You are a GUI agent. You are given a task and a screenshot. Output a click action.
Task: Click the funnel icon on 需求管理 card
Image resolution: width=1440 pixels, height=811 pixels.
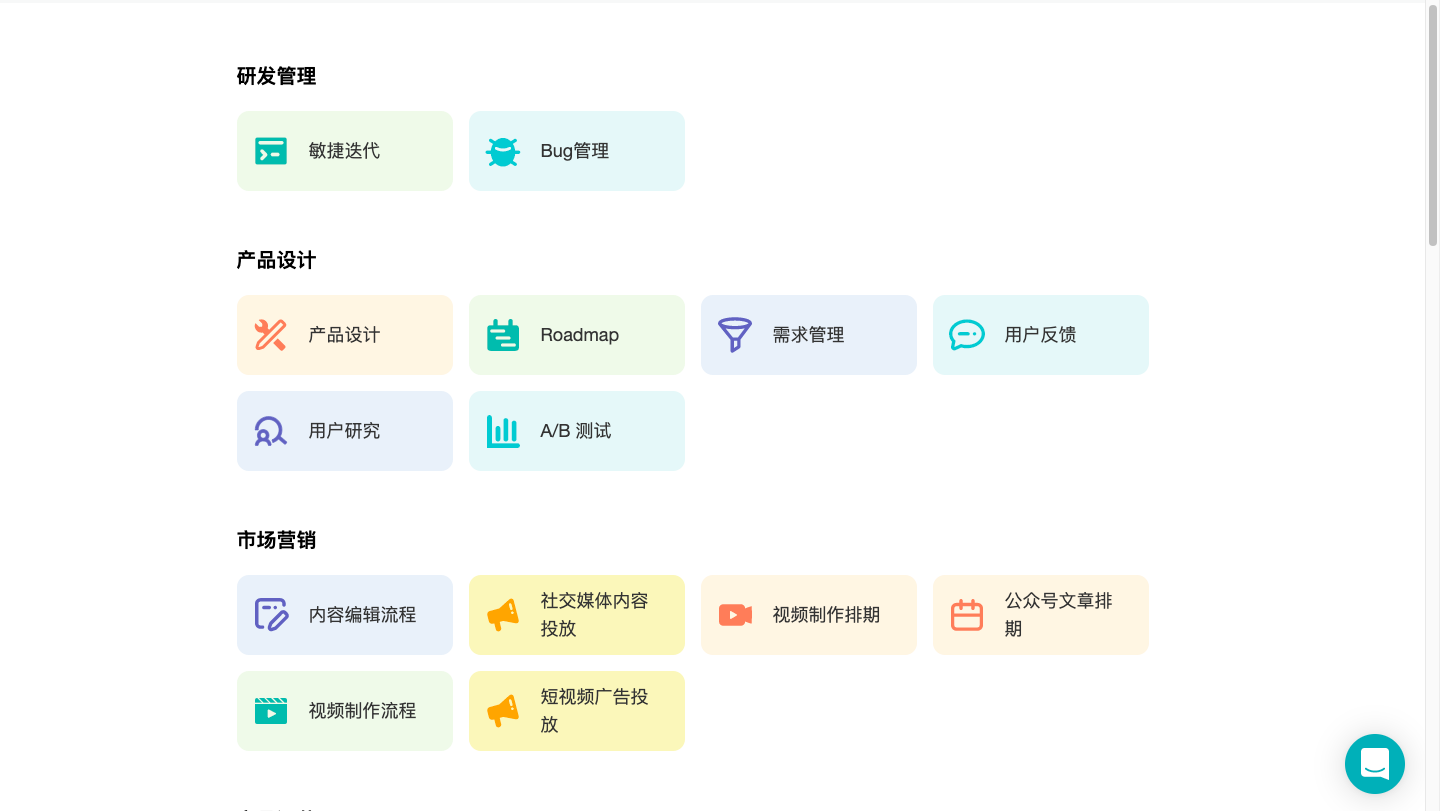[x=735, y=335]
